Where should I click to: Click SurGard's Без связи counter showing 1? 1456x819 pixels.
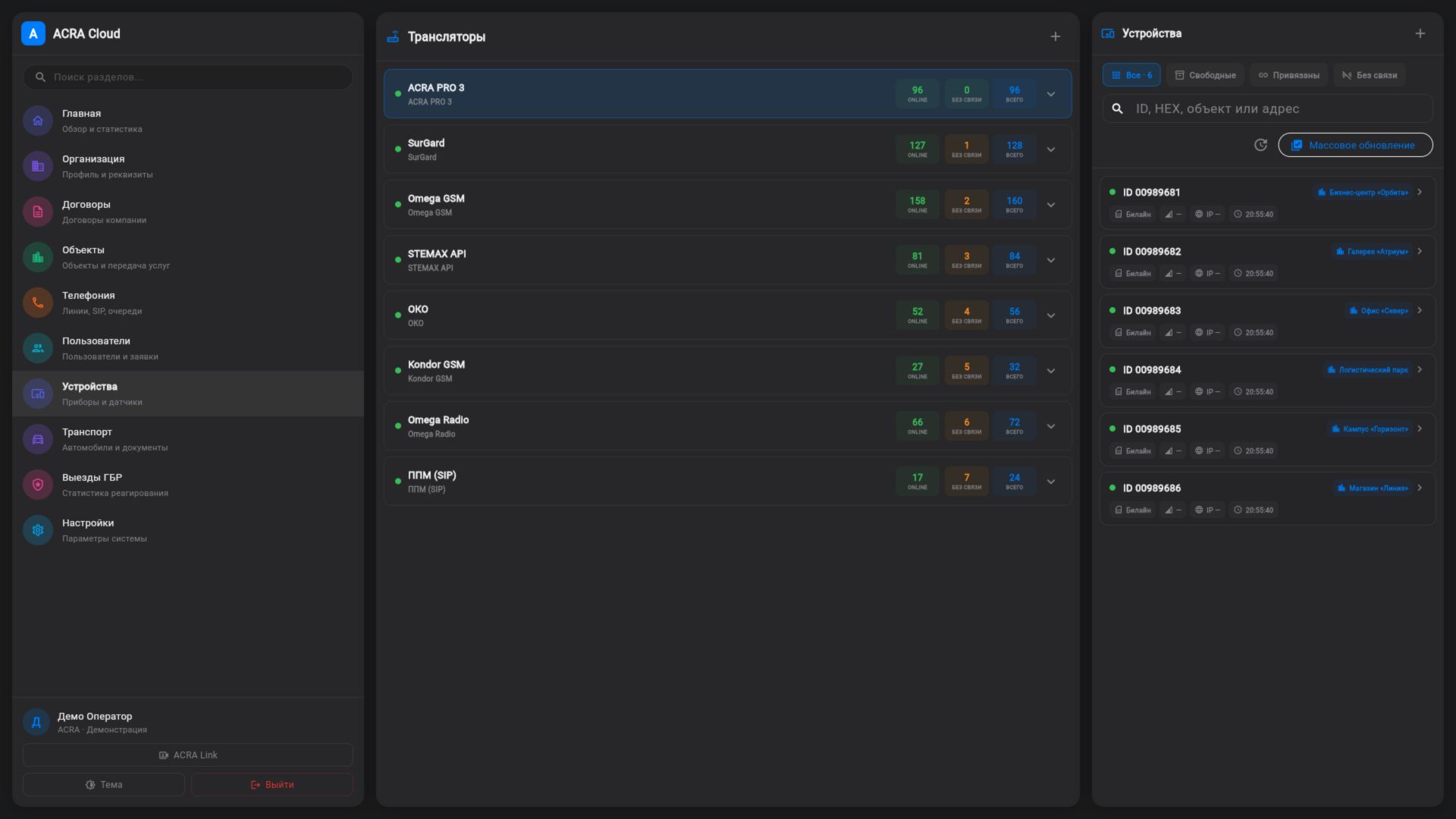[966, 149]
